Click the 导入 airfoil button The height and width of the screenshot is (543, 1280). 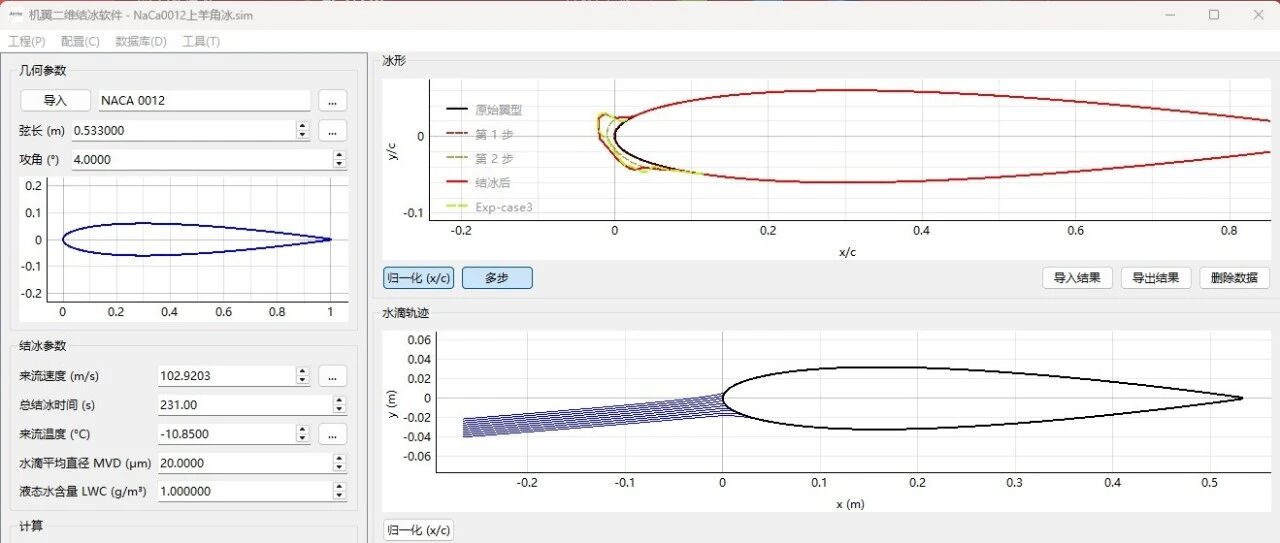tap(54, 100)
